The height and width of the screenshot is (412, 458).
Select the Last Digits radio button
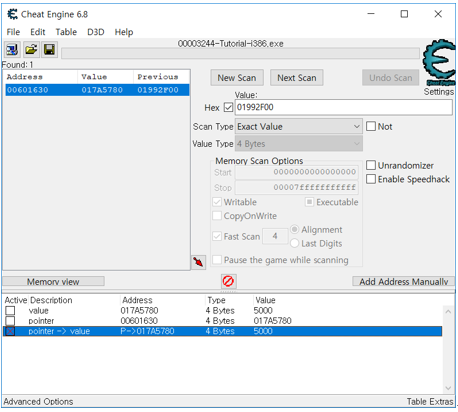pyautogui.click(x=294, y=243)
